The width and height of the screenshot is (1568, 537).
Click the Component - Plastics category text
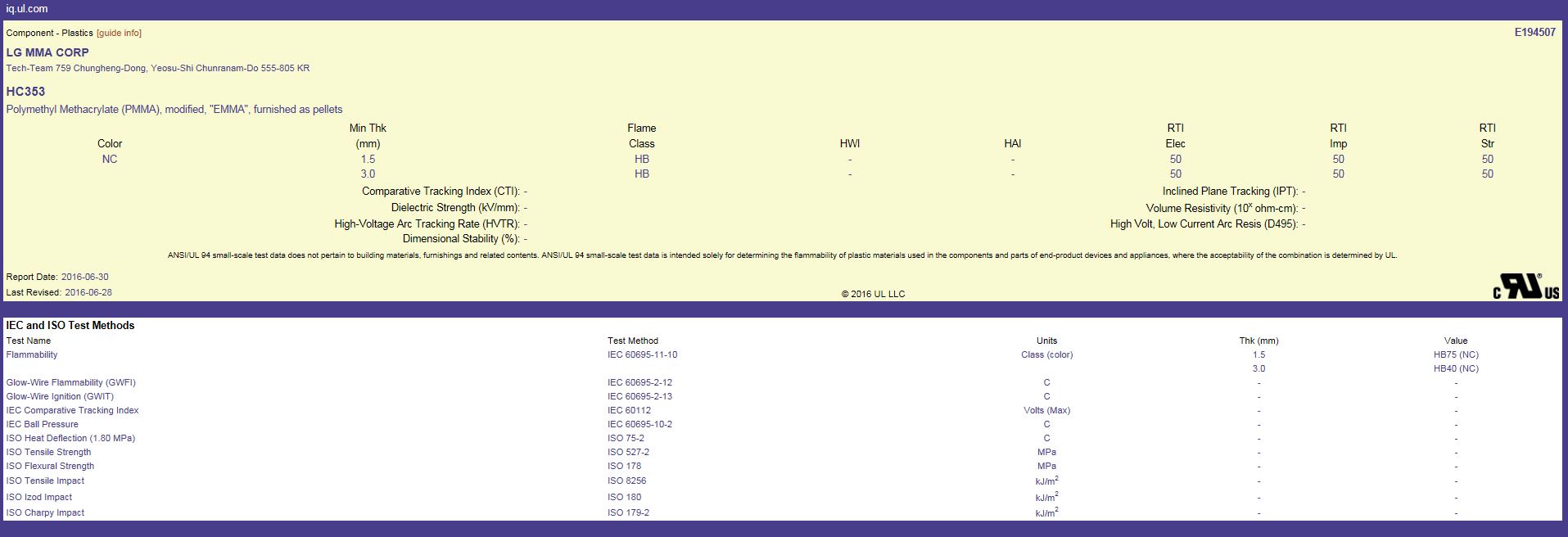pos(50,33)
